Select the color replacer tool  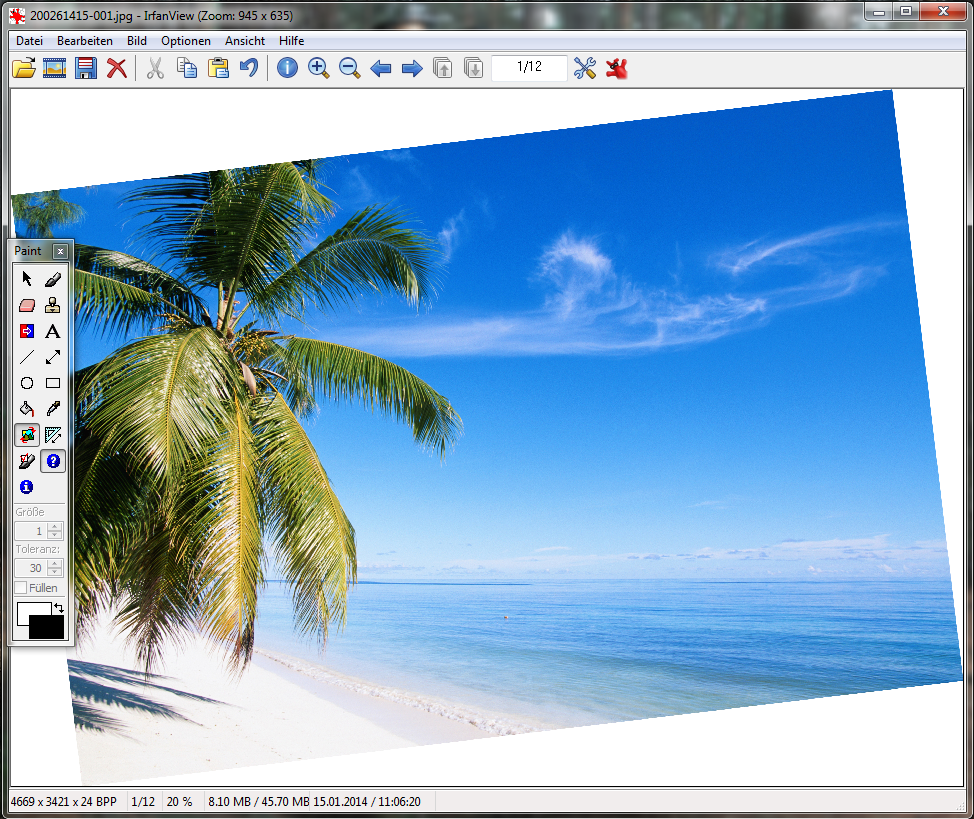tap(27, 331)
